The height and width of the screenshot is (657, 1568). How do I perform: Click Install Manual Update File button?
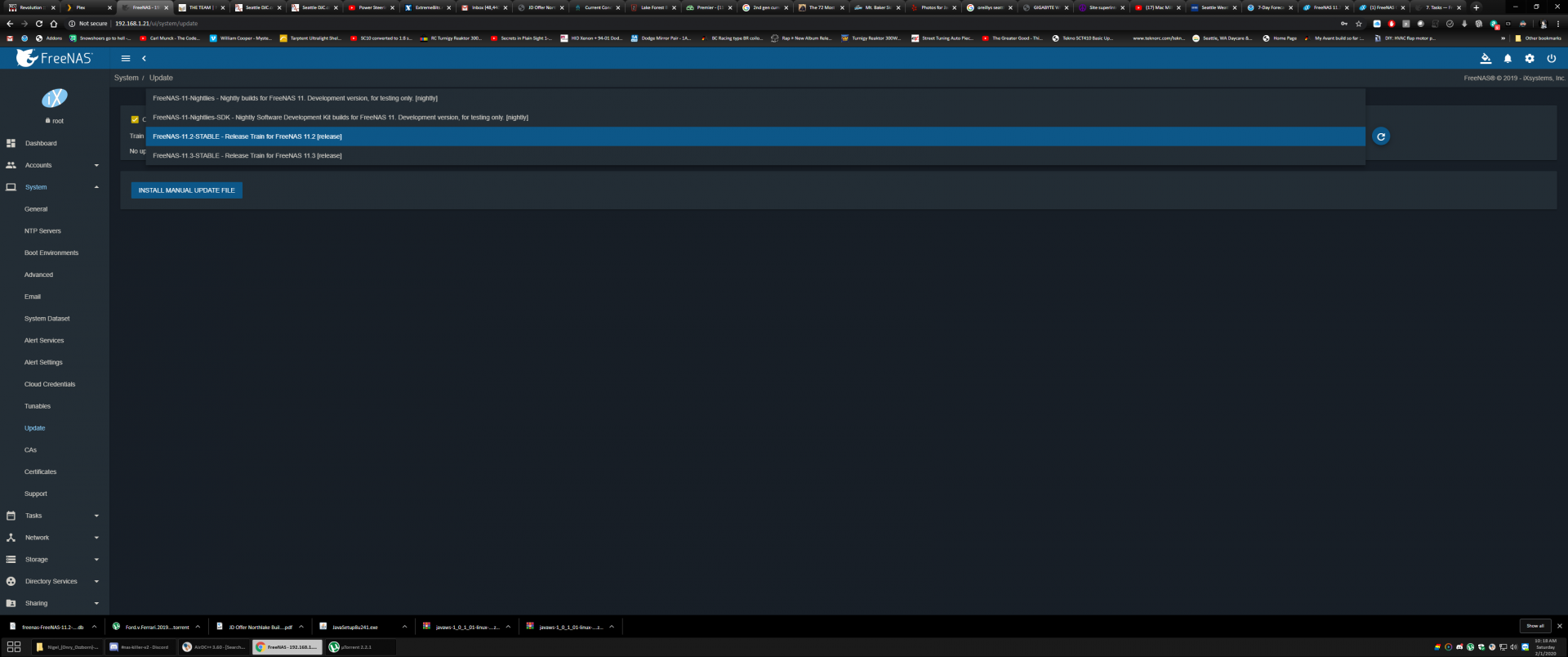187,190
